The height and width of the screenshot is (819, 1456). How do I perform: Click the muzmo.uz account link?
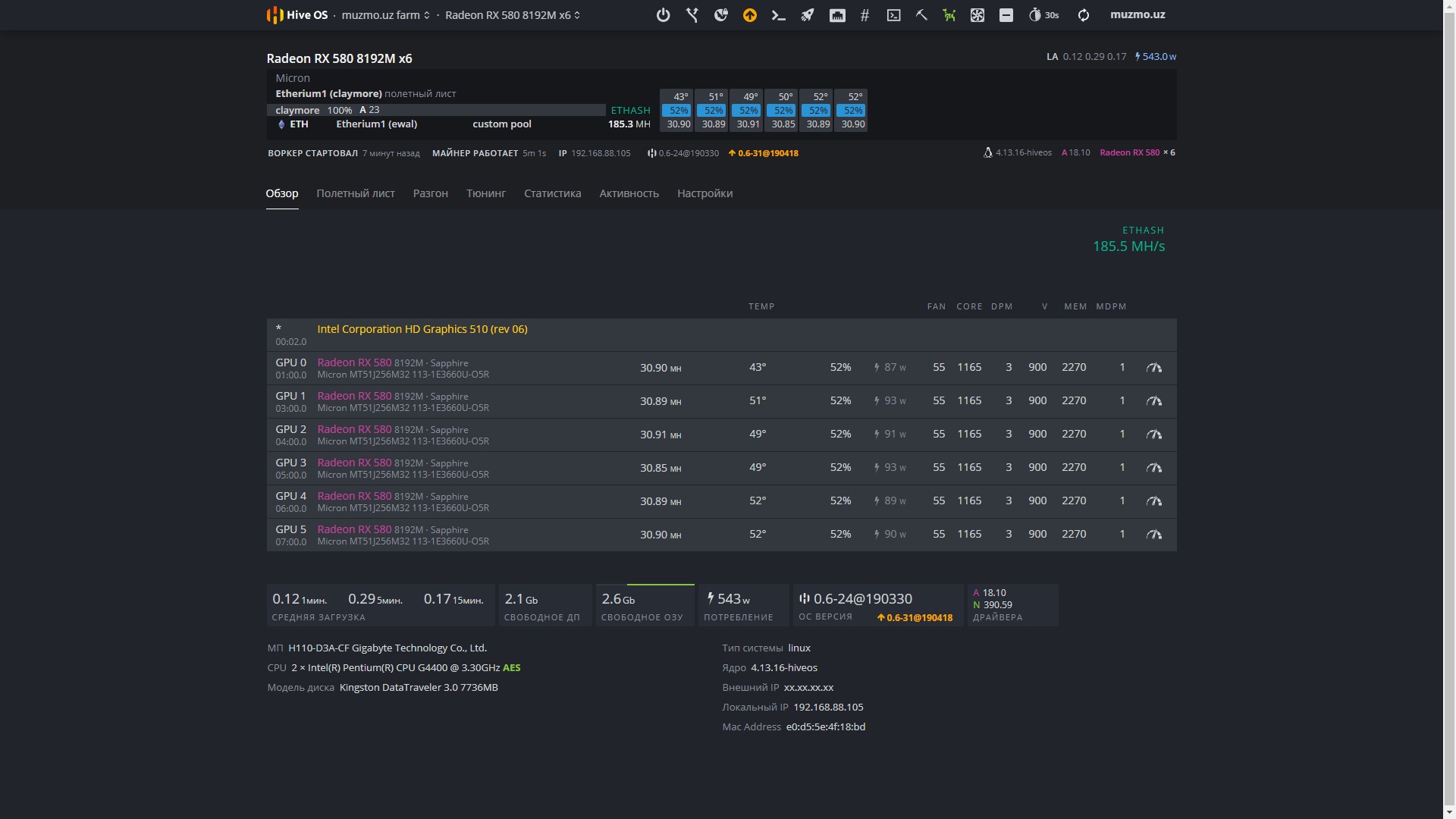[x=1137, y=15]
